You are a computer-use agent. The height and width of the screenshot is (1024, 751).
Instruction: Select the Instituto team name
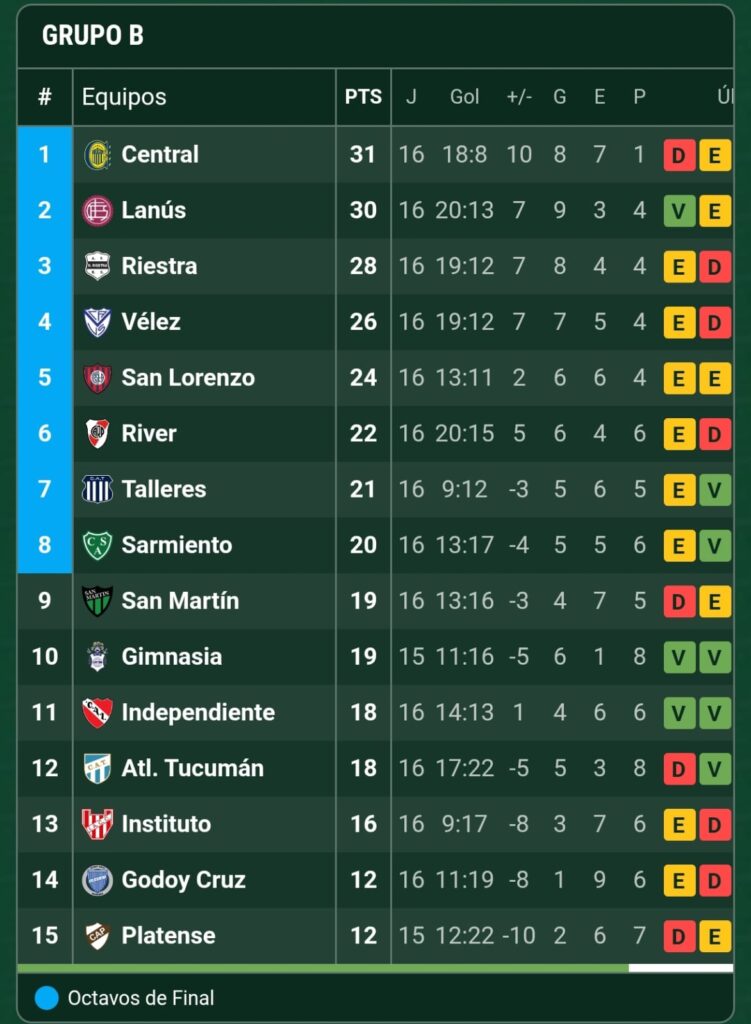click(x=166, y=824)
